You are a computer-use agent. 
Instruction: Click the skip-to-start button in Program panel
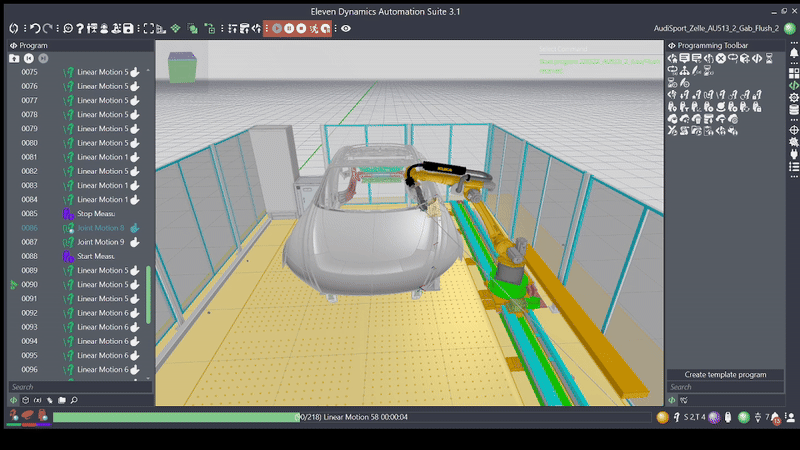pyautogui.click(x=29, y=59)
